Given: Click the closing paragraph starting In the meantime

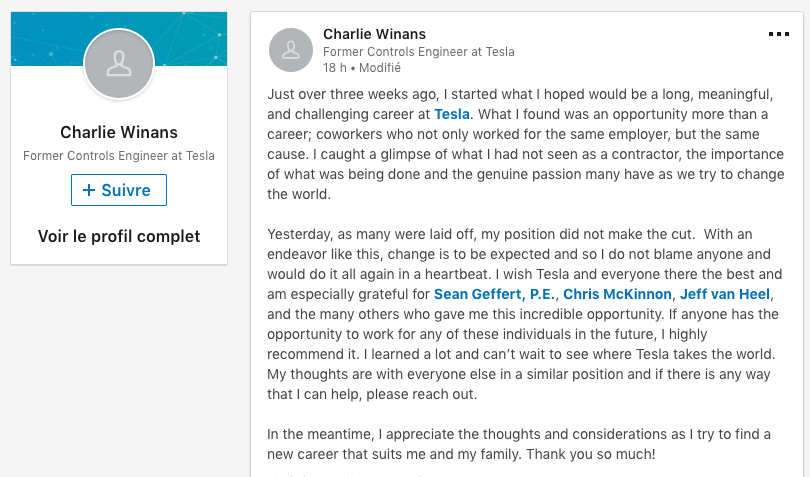Looking at the screenshot, I should (x=519, y=444).
